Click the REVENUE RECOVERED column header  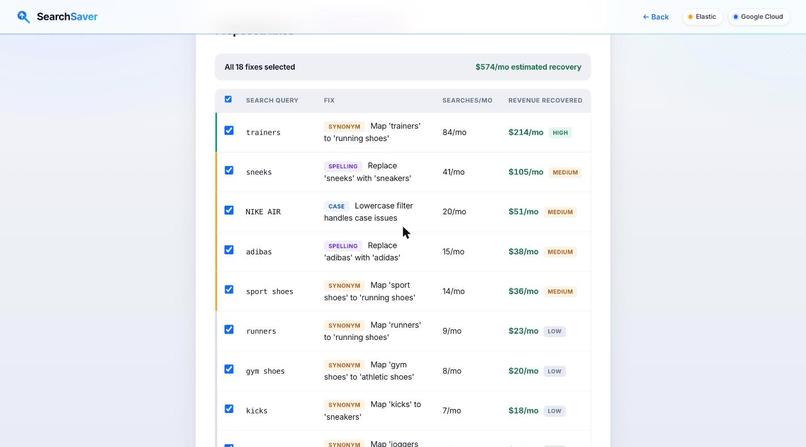point(545,100)
